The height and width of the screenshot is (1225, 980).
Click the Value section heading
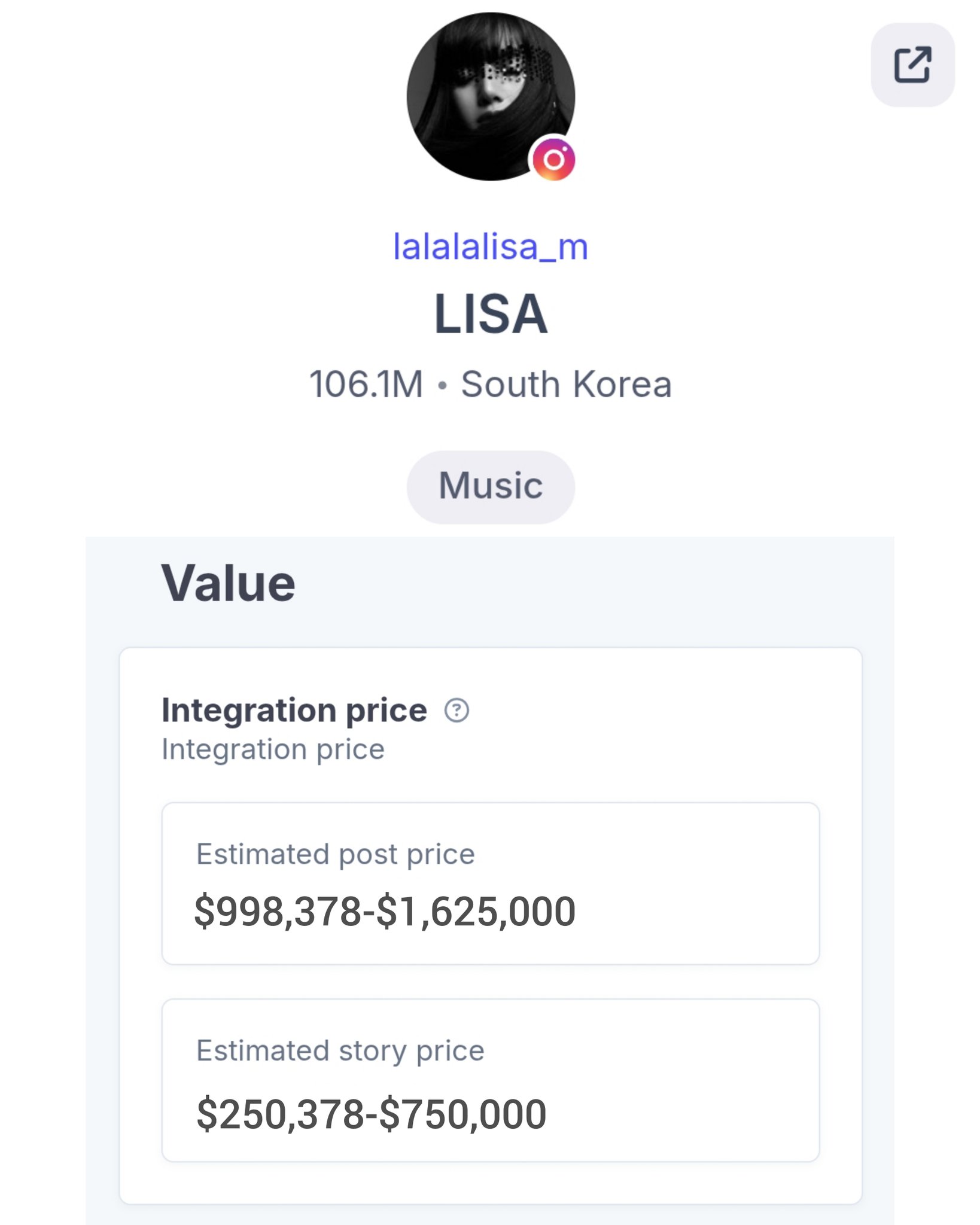228,583
